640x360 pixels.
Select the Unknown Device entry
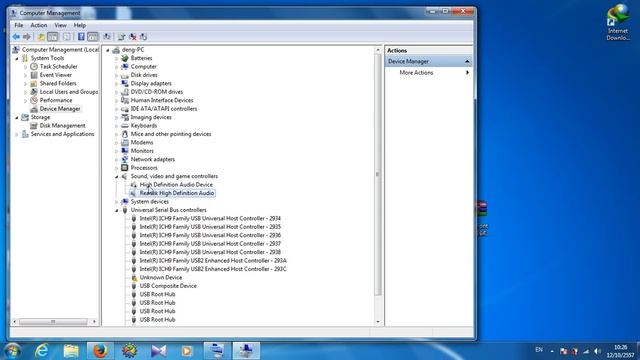click(161, 278)
